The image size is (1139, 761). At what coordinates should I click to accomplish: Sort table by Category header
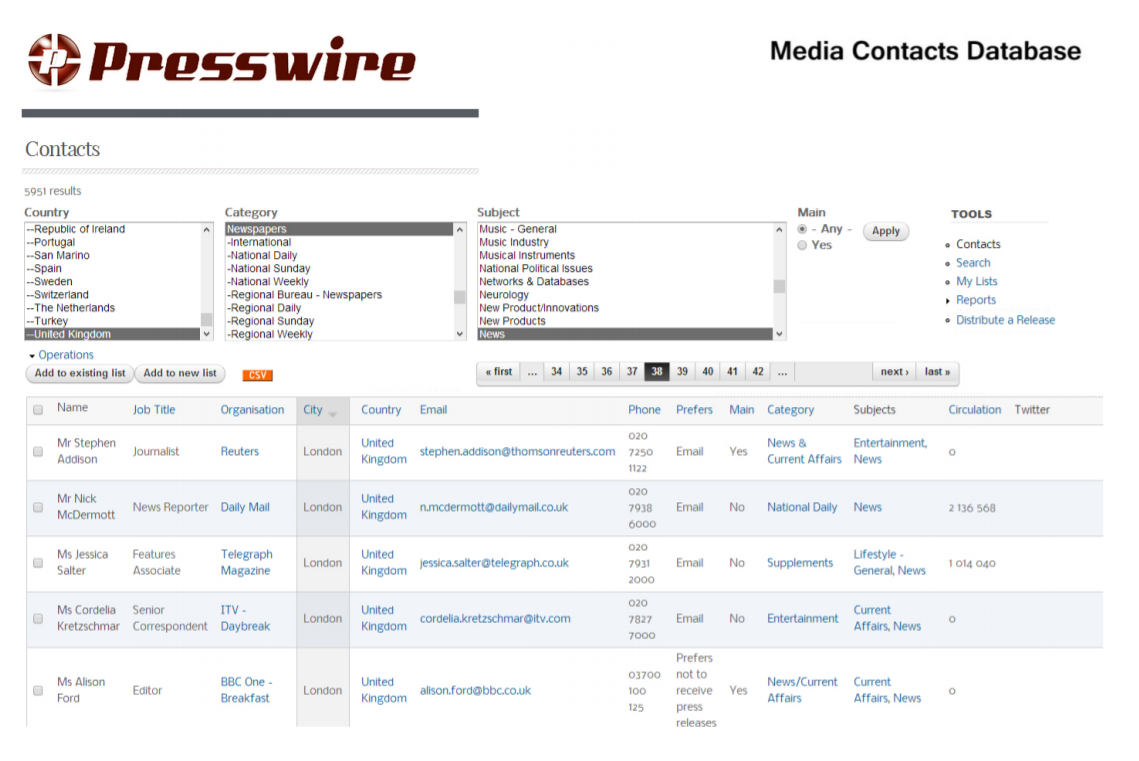click(790, 410)
